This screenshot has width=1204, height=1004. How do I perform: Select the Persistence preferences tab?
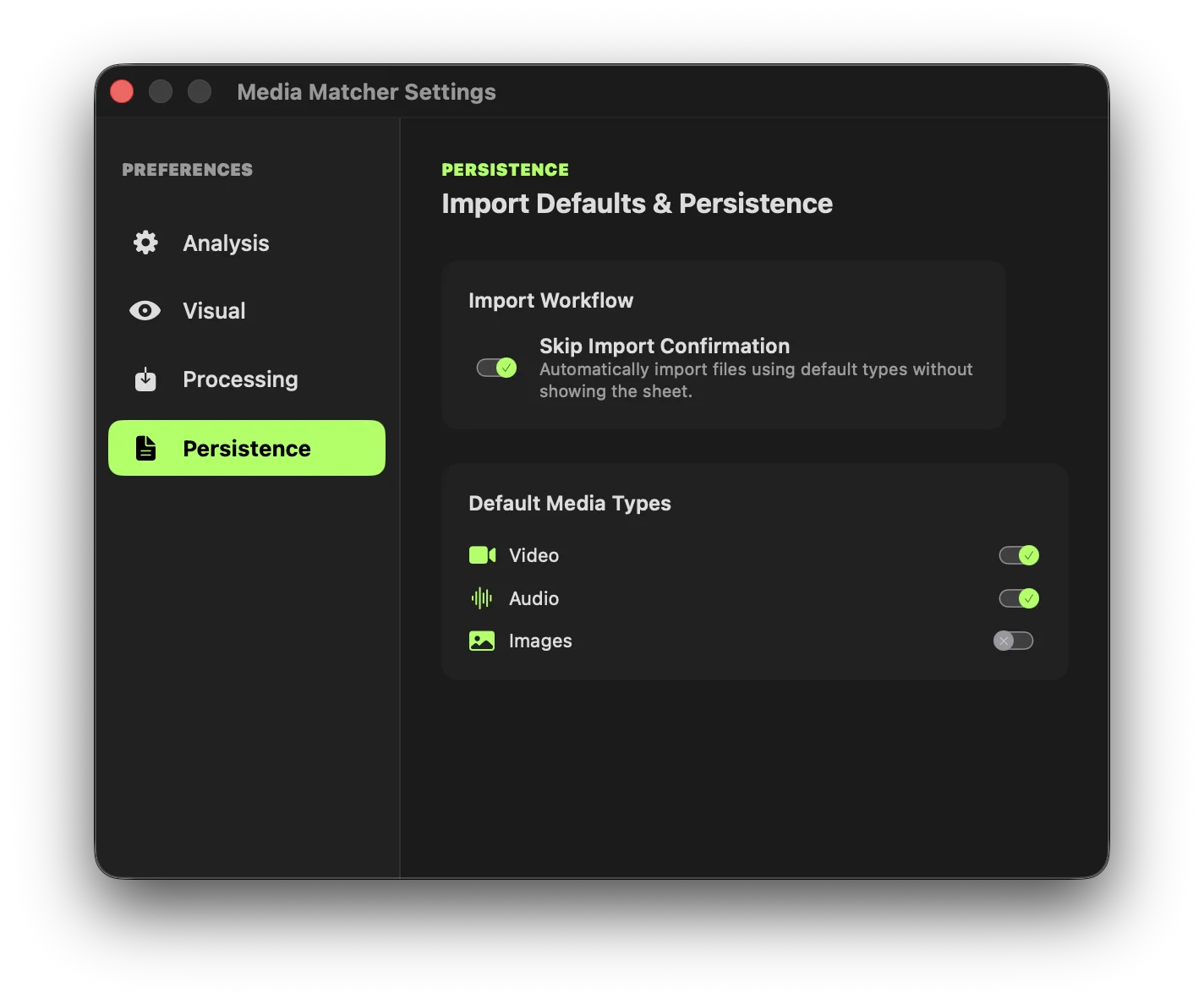(x=247, y=448)
